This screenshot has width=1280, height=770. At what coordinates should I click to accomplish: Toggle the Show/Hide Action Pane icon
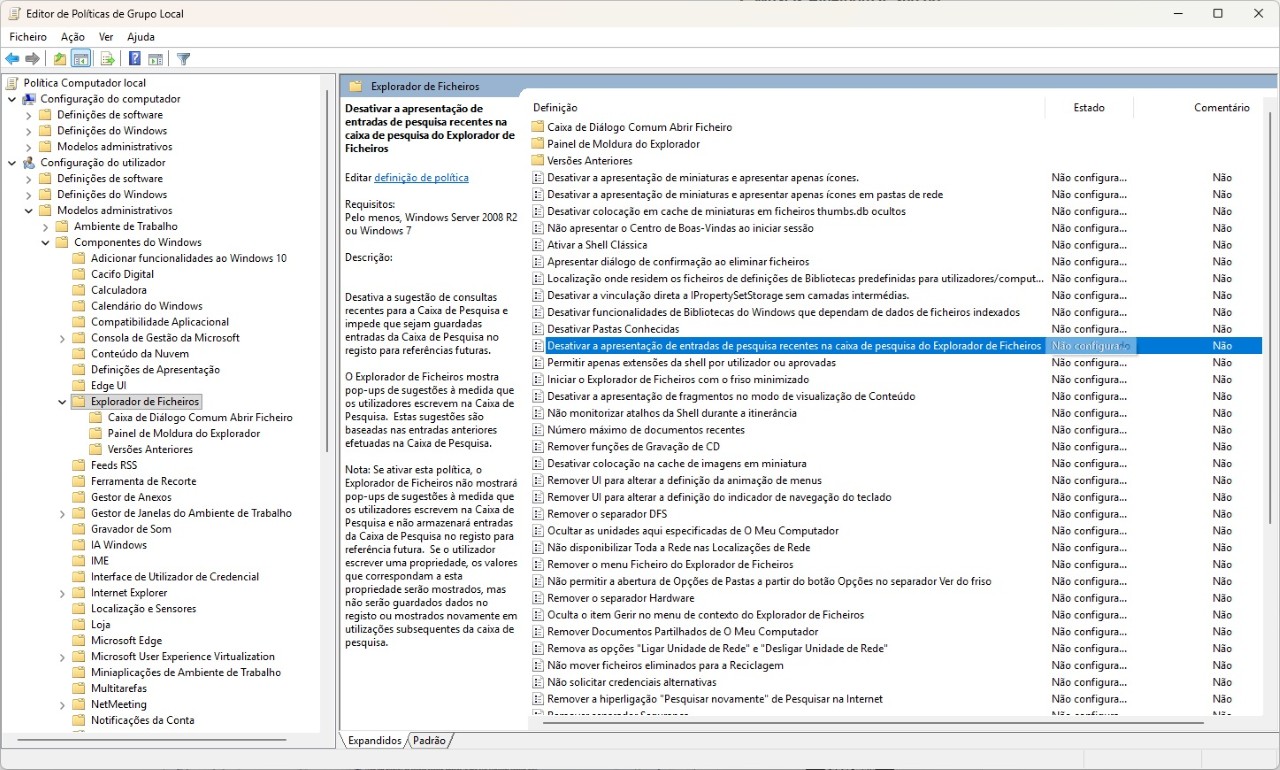pyautogui.click(x=155, y=59)
